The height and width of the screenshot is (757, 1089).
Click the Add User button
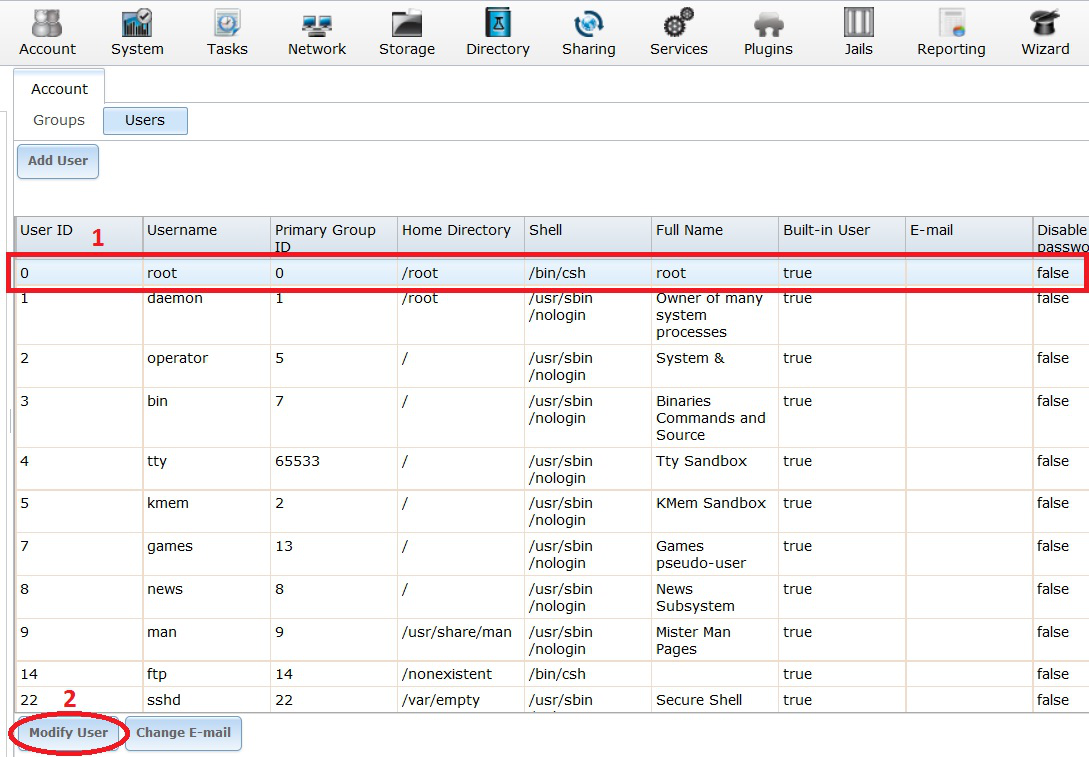coord(58,161)
